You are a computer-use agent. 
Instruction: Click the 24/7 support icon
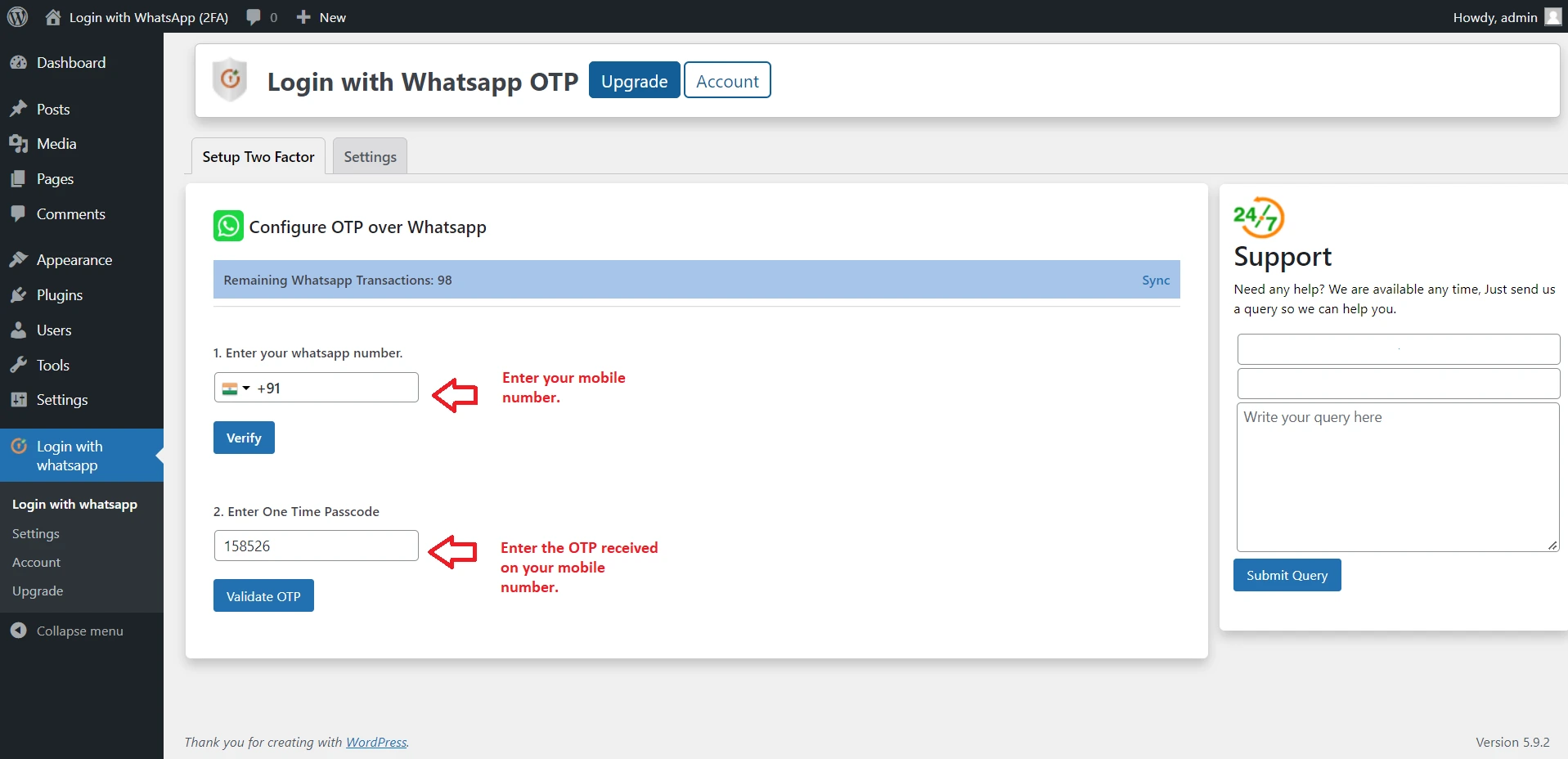1258,218
